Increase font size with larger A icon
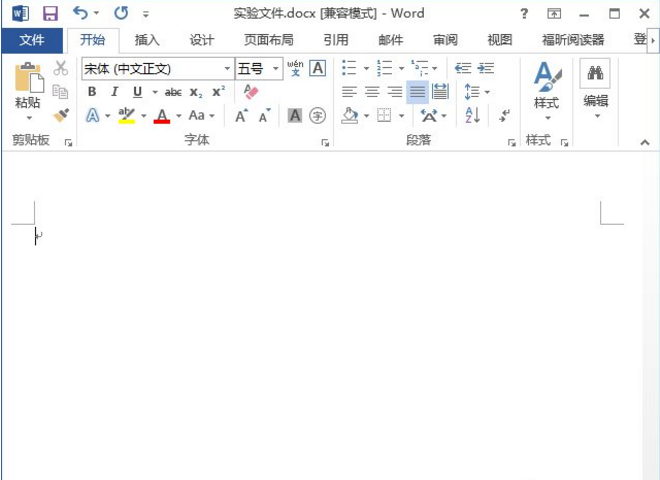The width and height of the screenshot is (660, 480). click(242, 115)
